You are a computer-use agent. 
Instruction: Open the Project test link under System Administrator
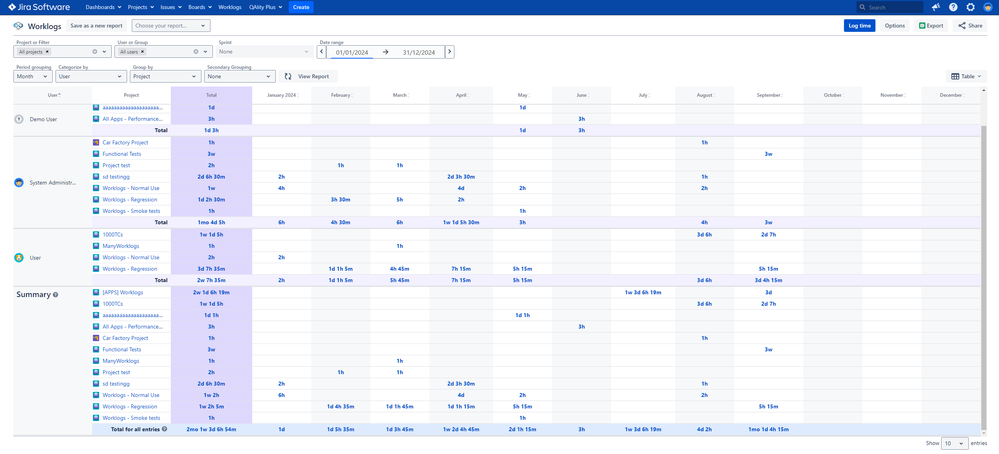point(116,166)
